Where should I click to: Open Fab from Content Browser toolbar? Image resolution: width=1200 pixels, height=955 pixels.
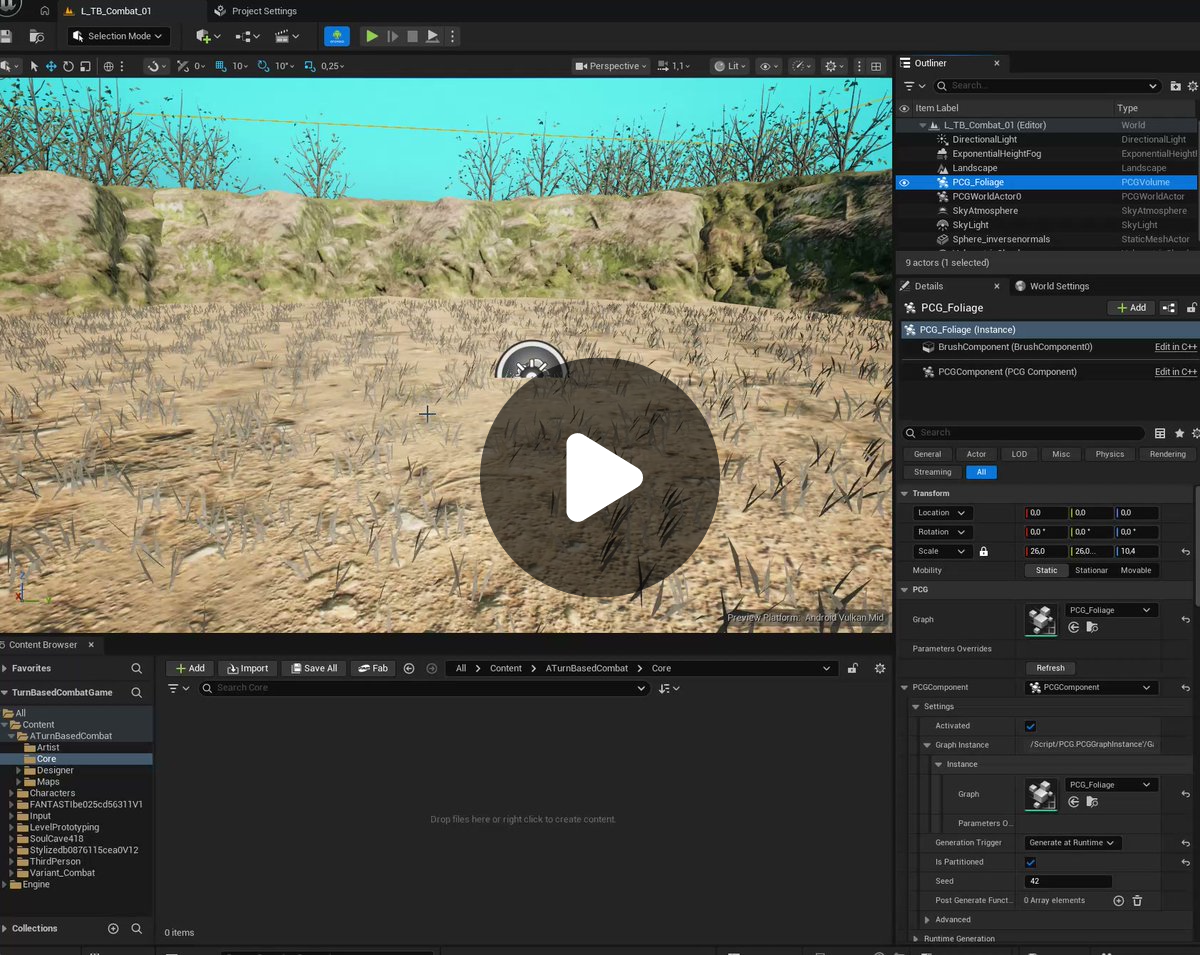pos(373,668)
